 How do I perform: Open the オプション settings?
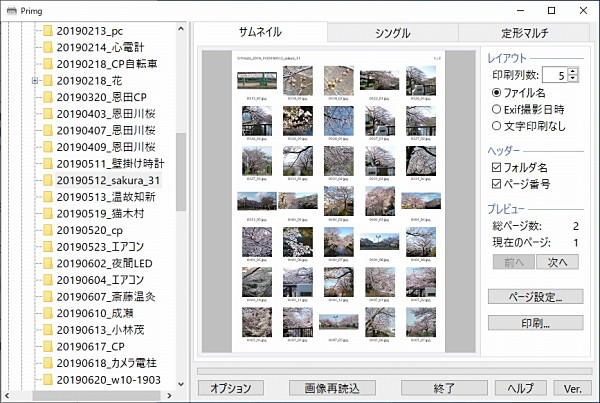click(x=231, y=388)
